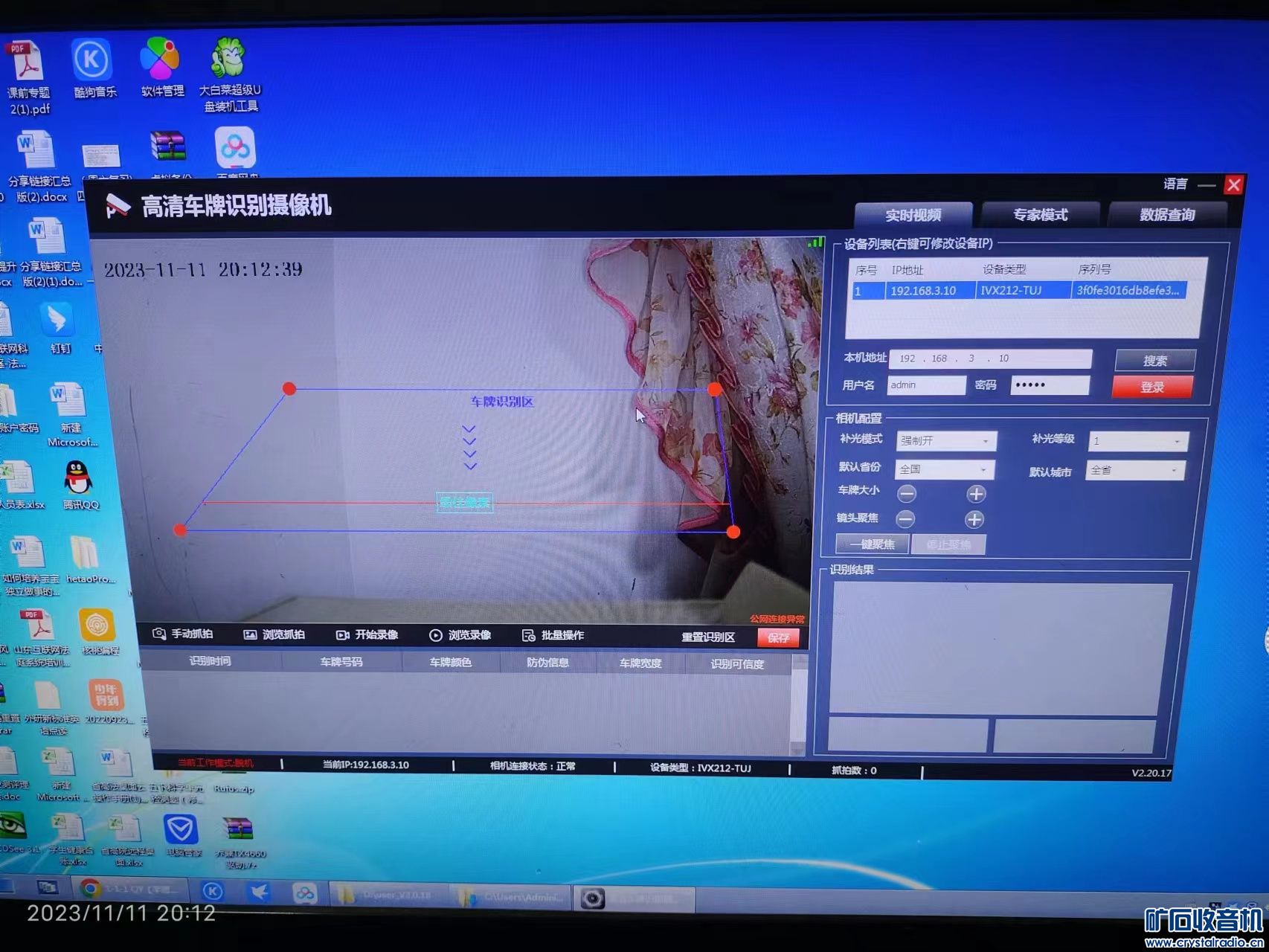The width and height of the screenshot is (1269, 952).
Task: Open 软件管理 desktop icon
Action: tap(161, 68)
